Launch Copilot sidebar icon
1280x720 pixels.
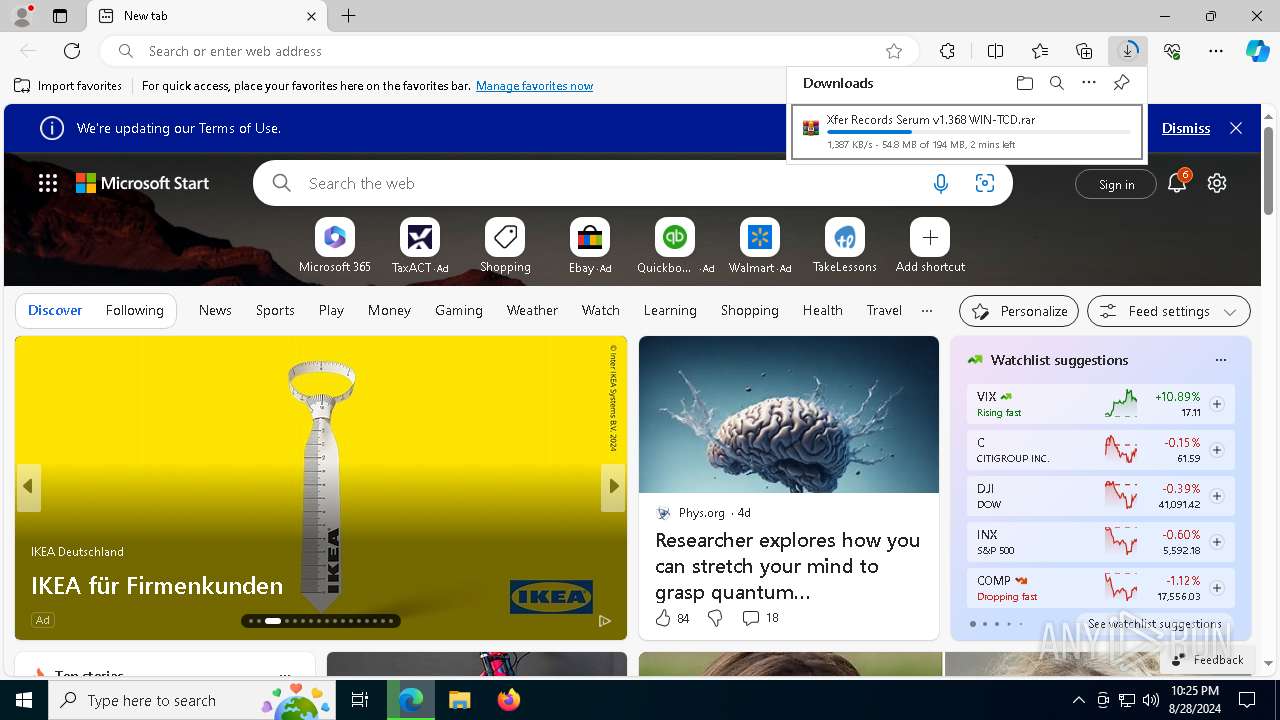click(1257, 51)
